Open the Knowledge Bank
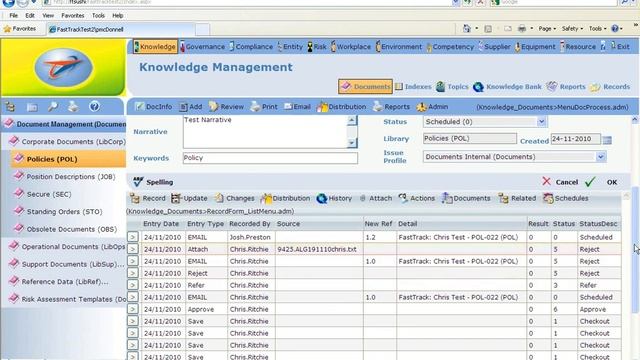 (507, 87)
